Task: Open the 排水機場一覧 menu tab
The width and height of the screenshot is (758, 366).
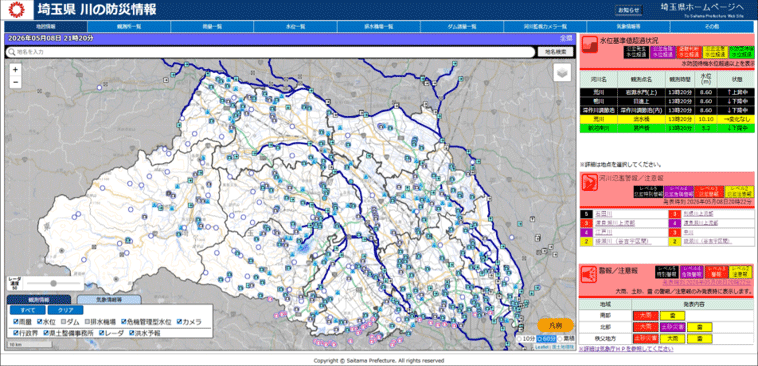Action: 379,27
